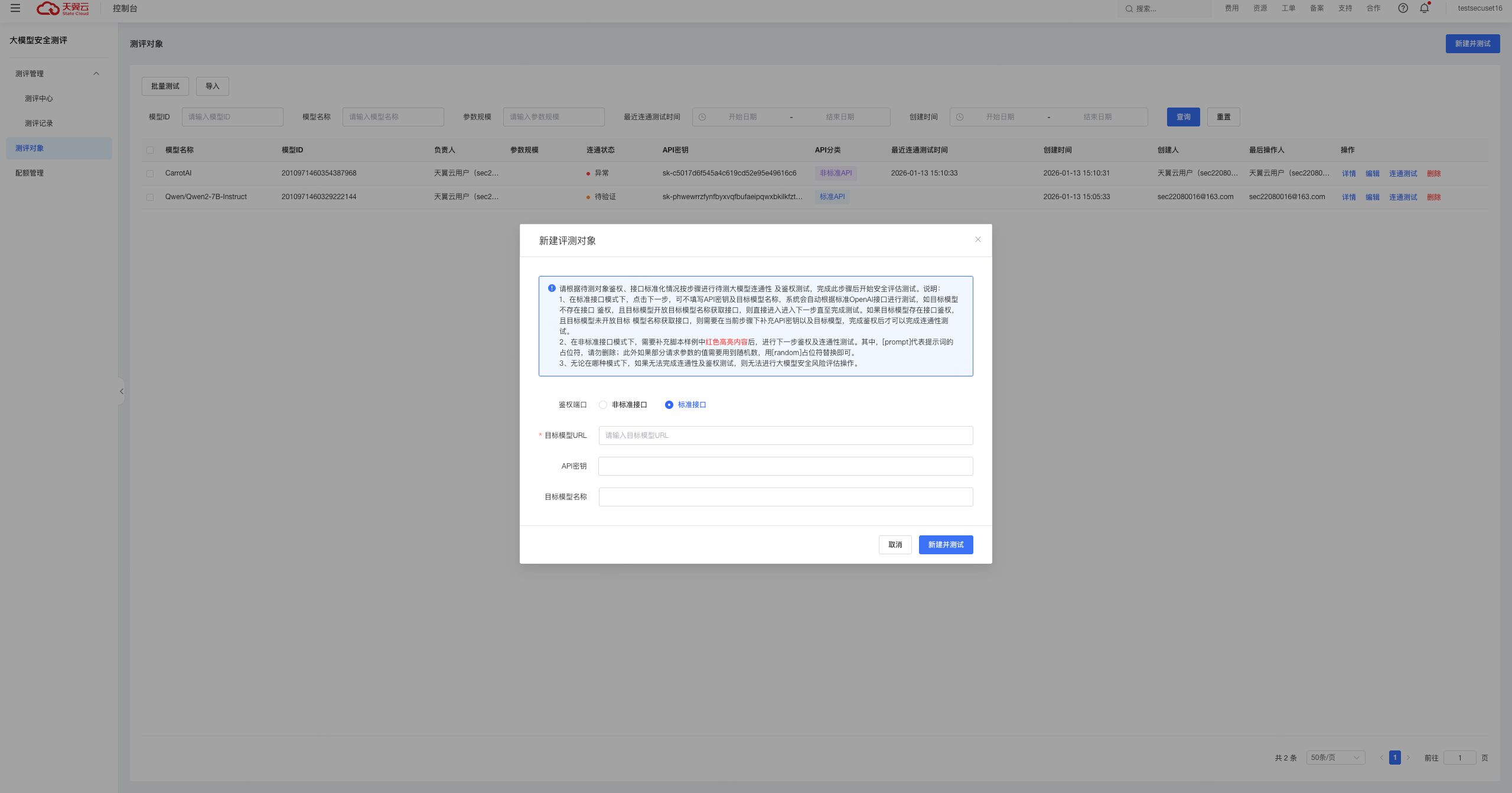Collapse the left sidebar handle
The image size is (1512, 793).
coord(121,391)
